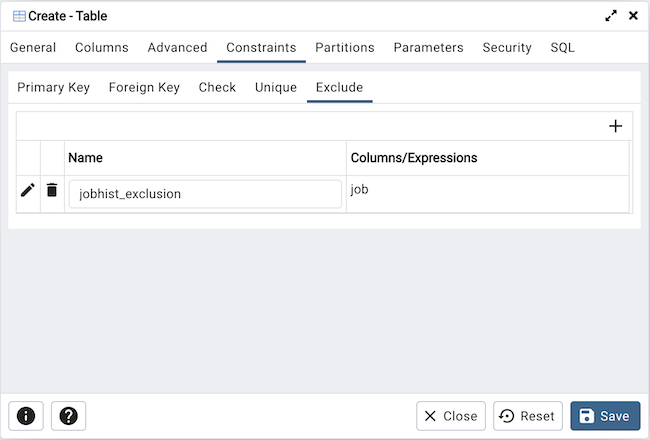Maximize the Create - Table dialog
This screenshot has width=650, height=440.
611,16
